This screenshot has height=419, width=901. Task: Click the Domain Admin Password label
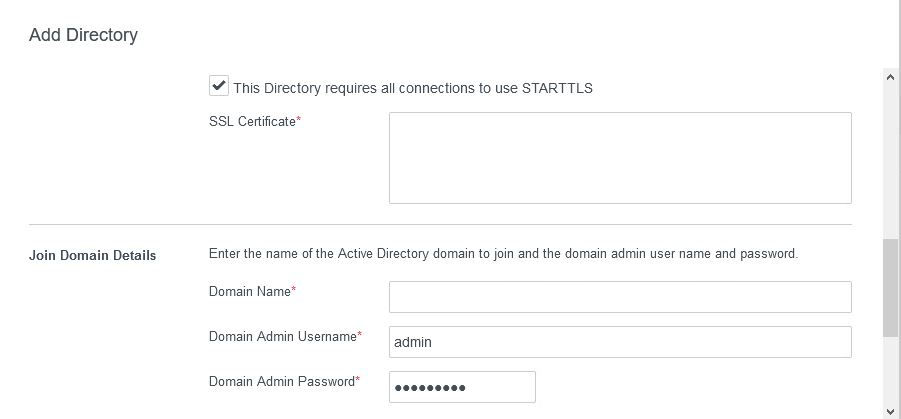[x=281, y=382]
